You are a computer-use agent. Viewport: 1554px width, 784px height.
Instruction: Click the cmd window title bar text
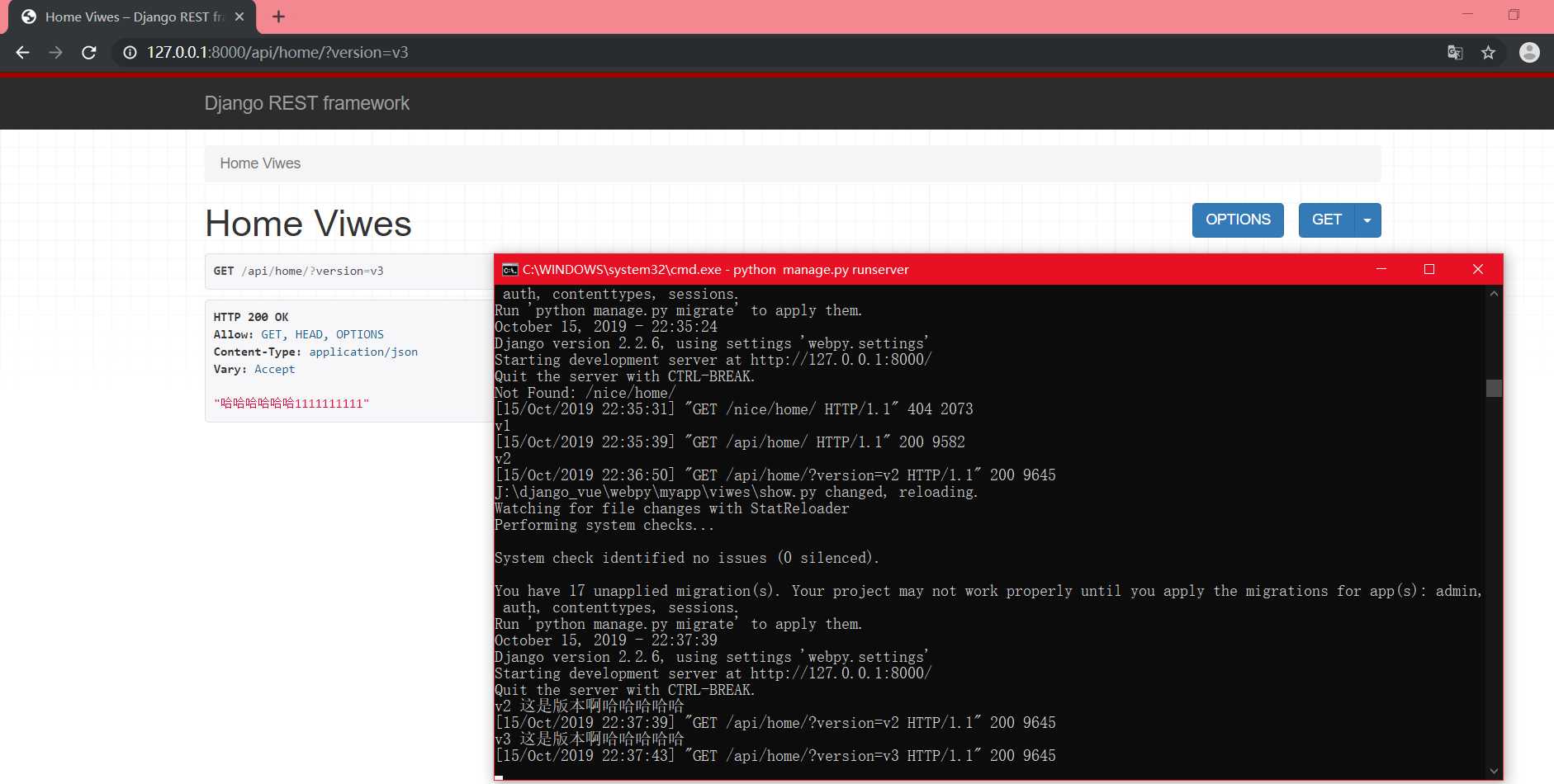[x=715, y=270]
